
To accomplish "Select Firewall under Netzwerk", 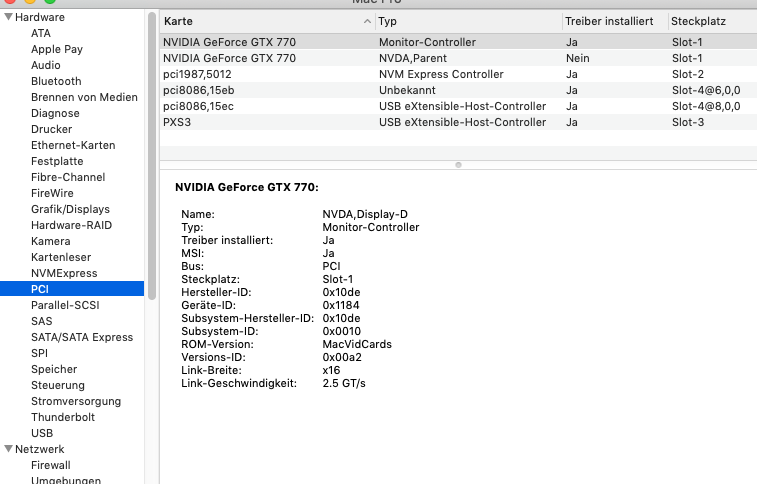I will click(51, 465).
